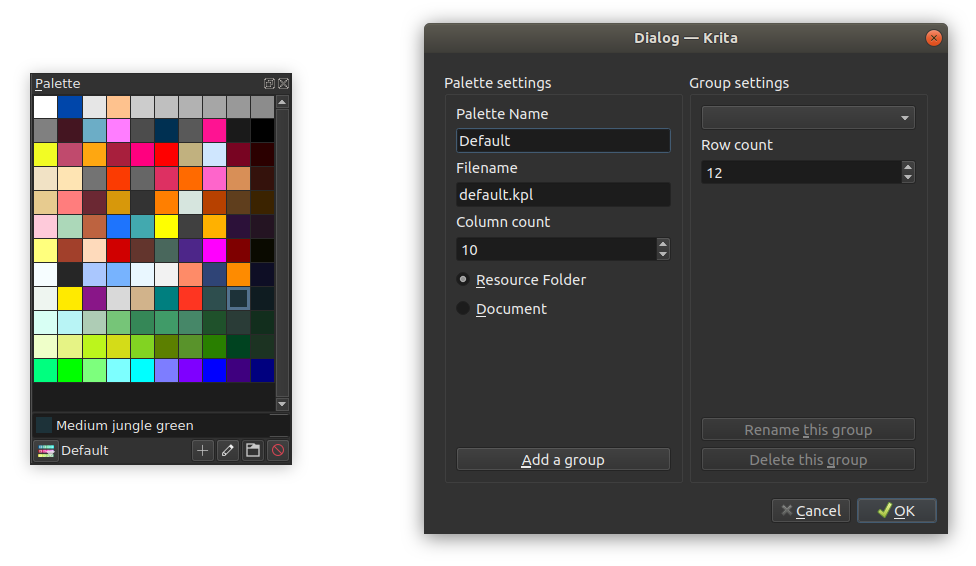Close the Krita dialog window
The image size is (976, 566).
tap(933, 38)
